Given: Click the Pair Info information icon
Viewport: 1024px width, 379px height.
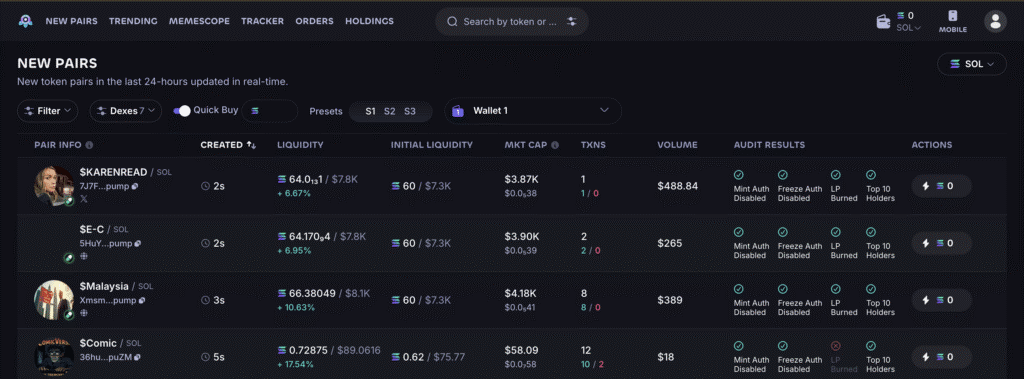Looking at the screenshot, I should point(89,145).
